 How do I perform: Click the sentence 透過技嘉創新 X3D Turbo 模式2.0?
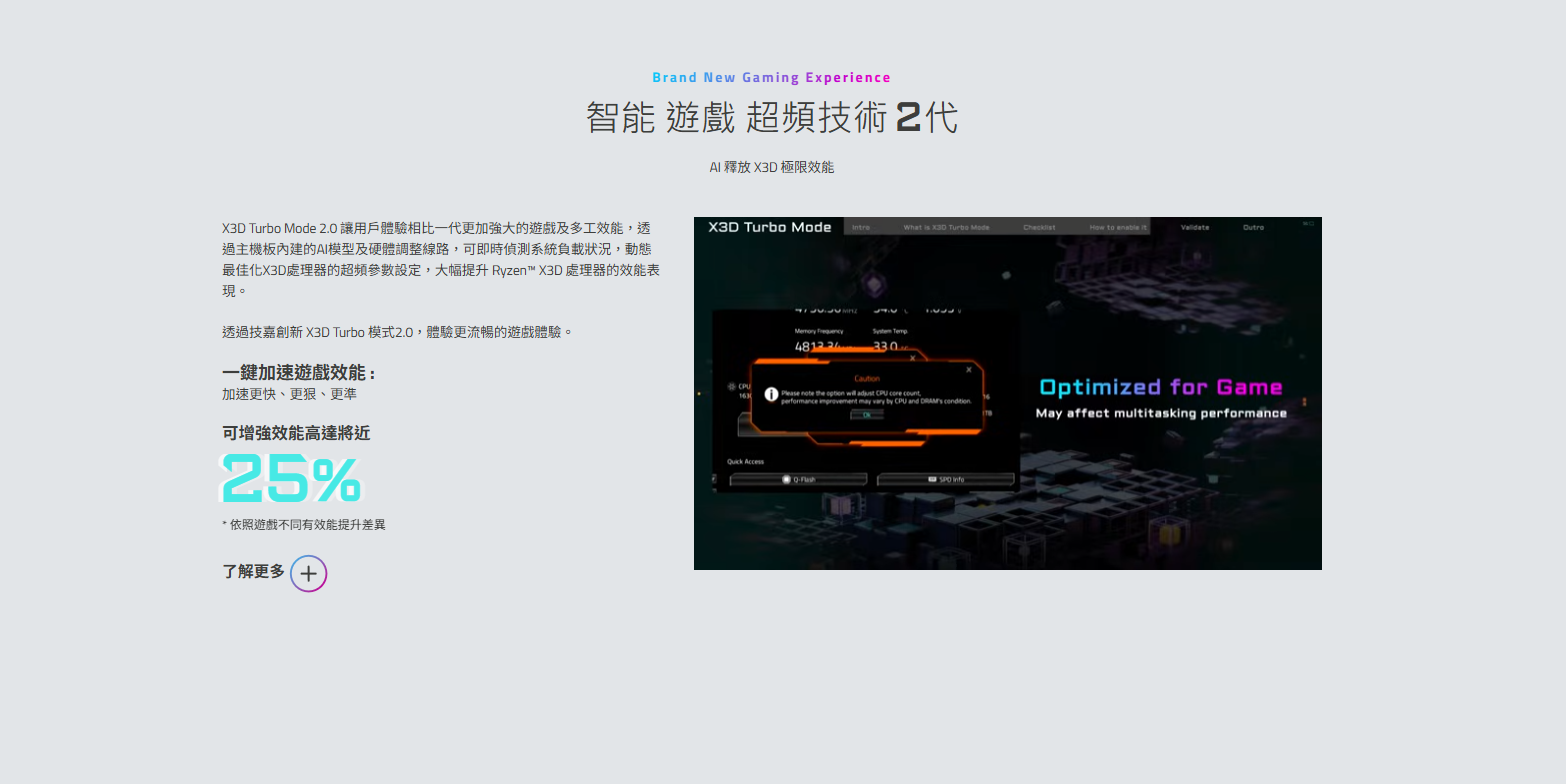pyautogui.click(x=397, y=332)
